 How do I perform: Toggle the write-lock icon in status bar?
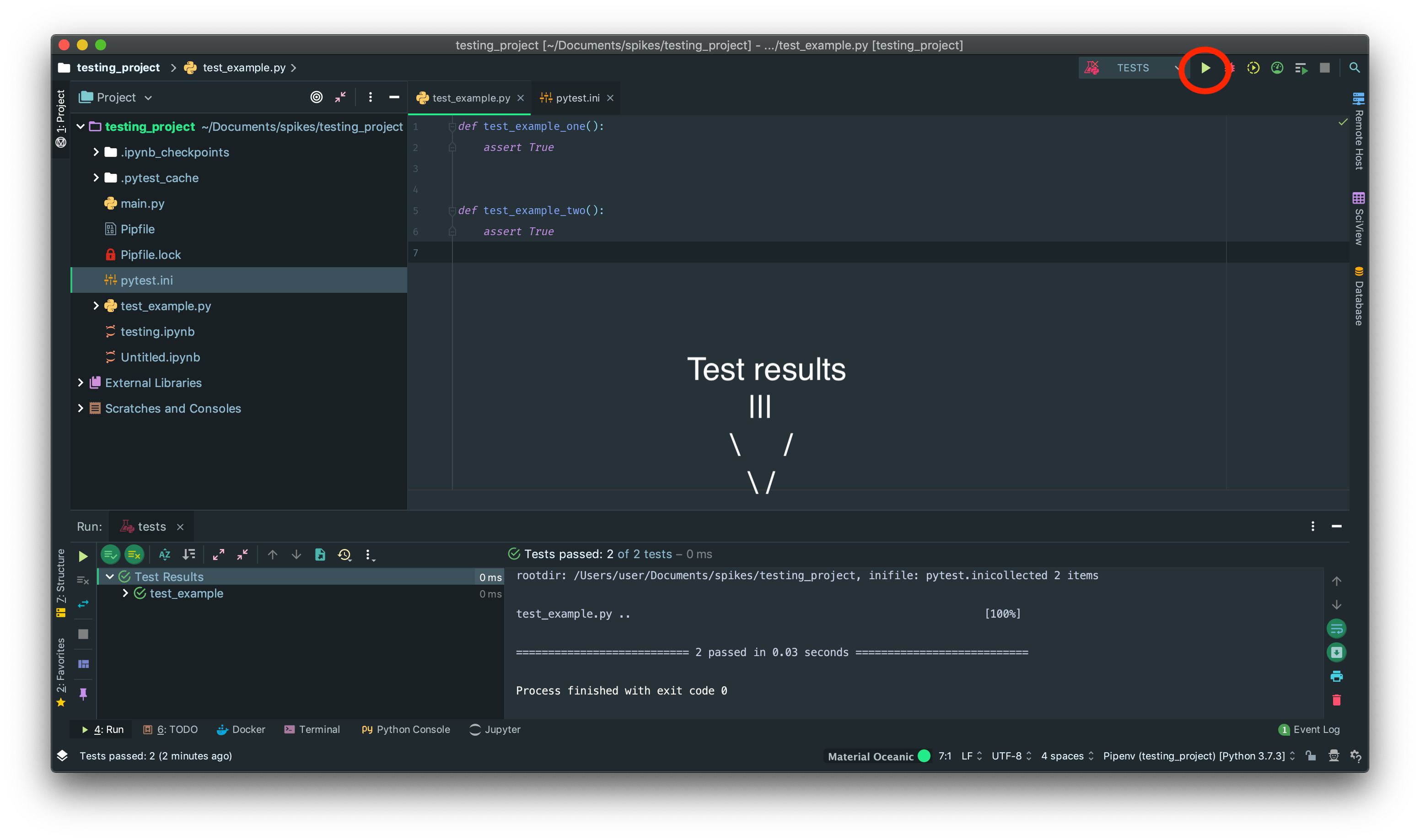(1311, 756)
